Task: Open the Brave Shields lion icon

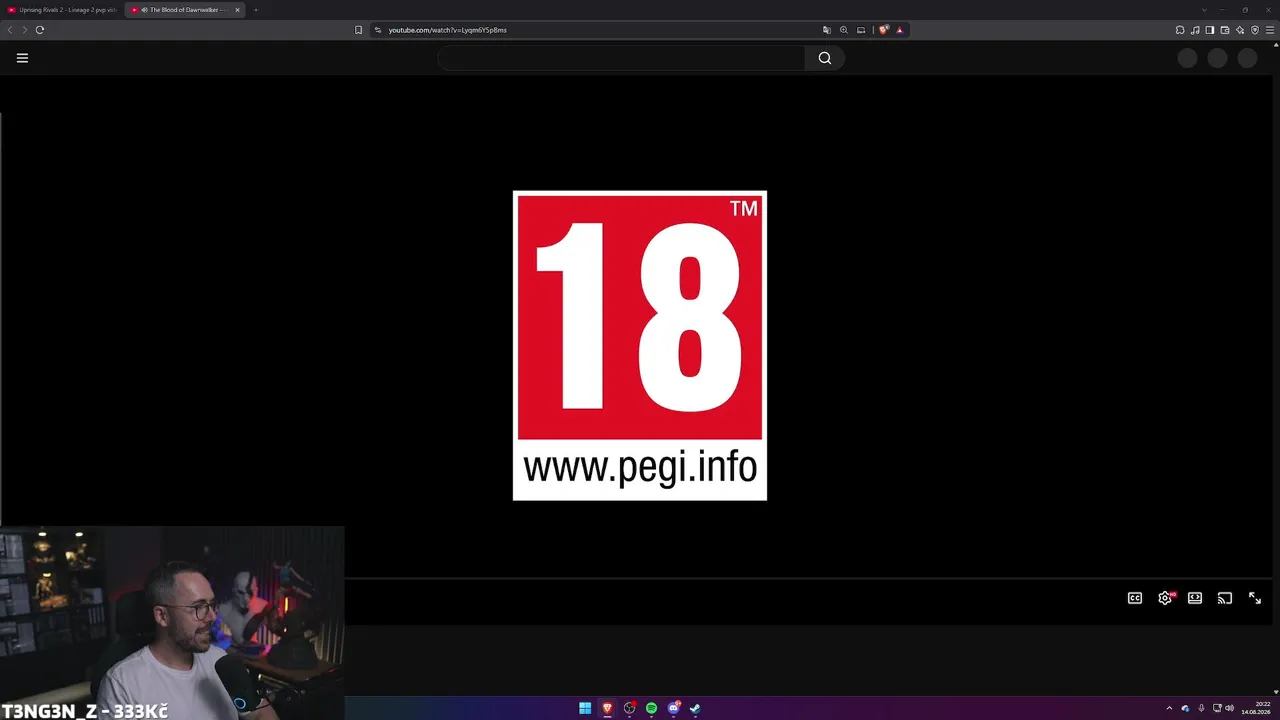Action: click(883, 30)
